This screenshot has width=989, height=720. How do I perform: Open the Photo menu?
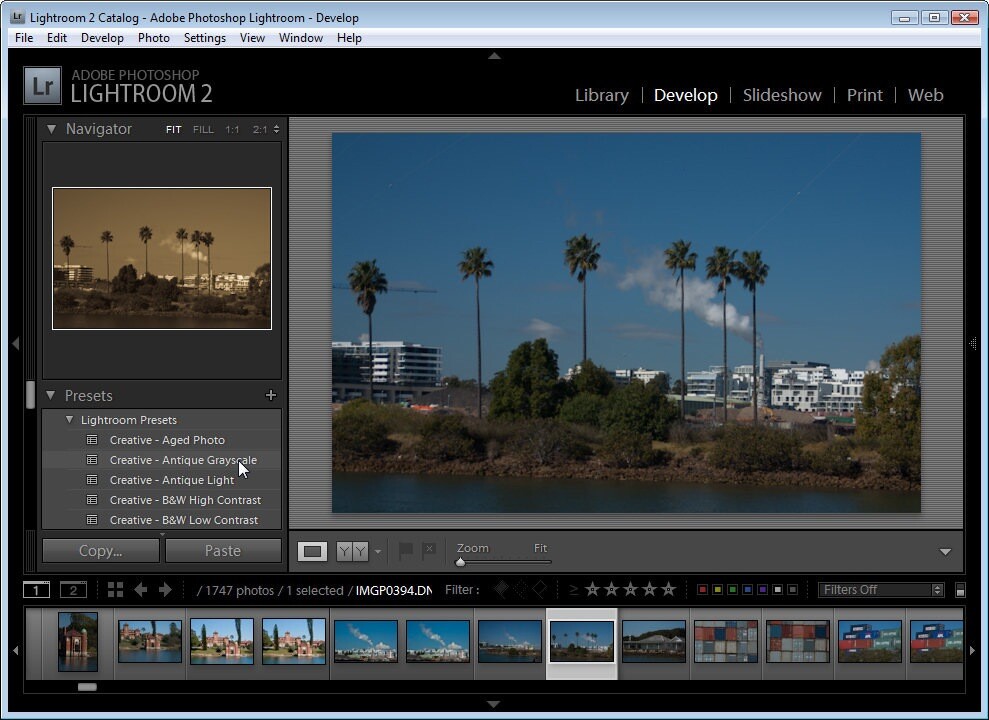tap(154, 38)
